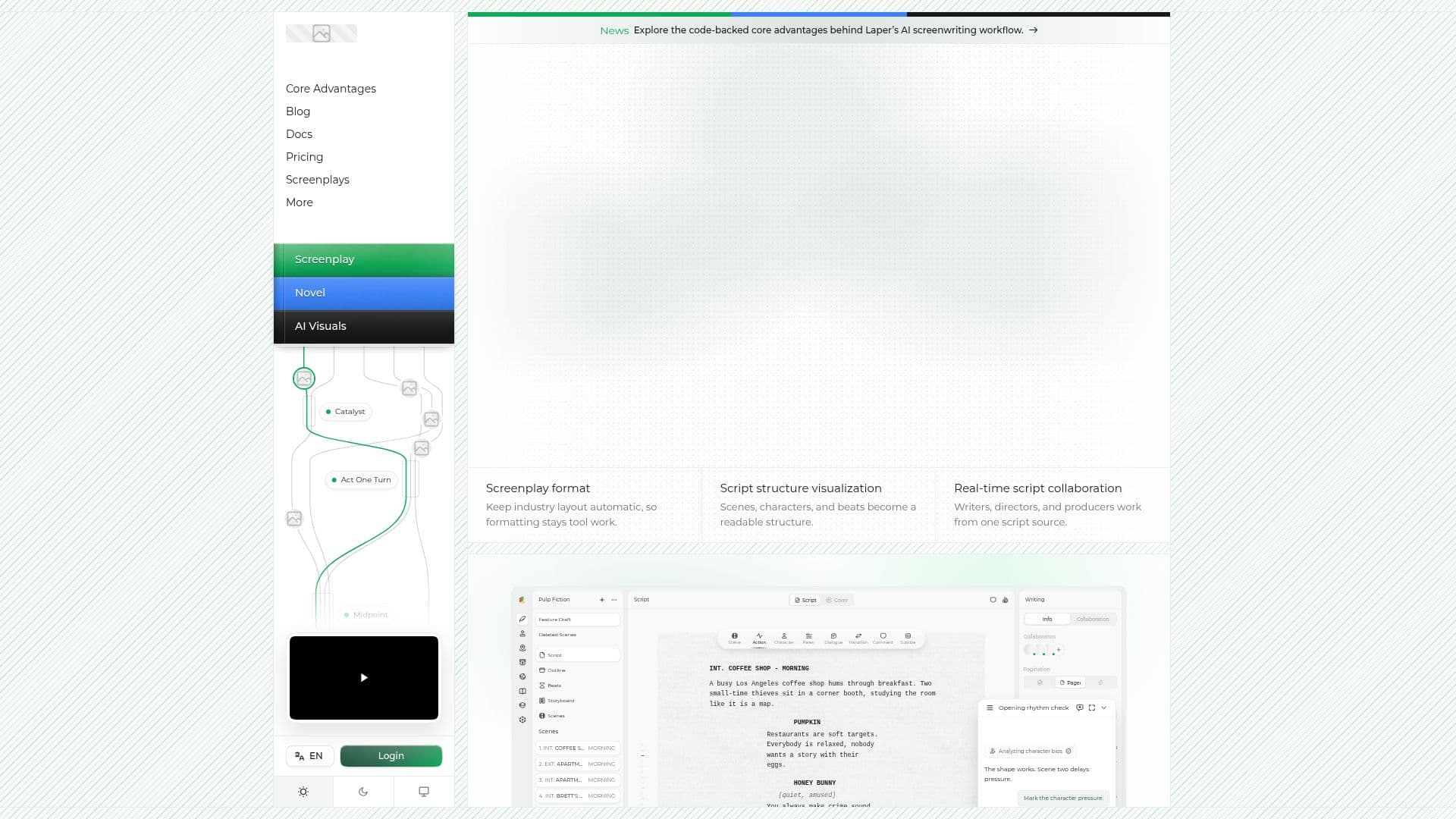The image size is (1456, 819).
Task: Select the Action element icon in script toolbar
Action: pos(759,639)
